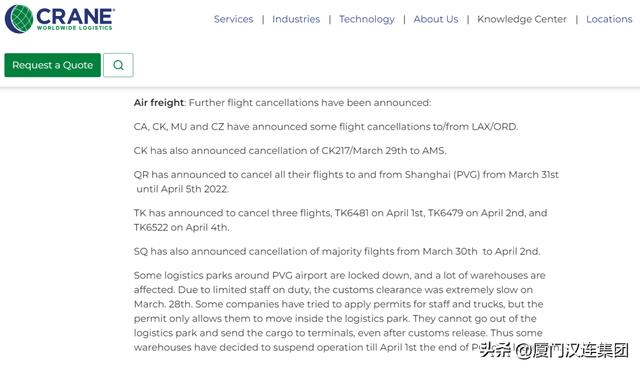Open the Locations nav link
Screen dimensions: 640x369
609,19
